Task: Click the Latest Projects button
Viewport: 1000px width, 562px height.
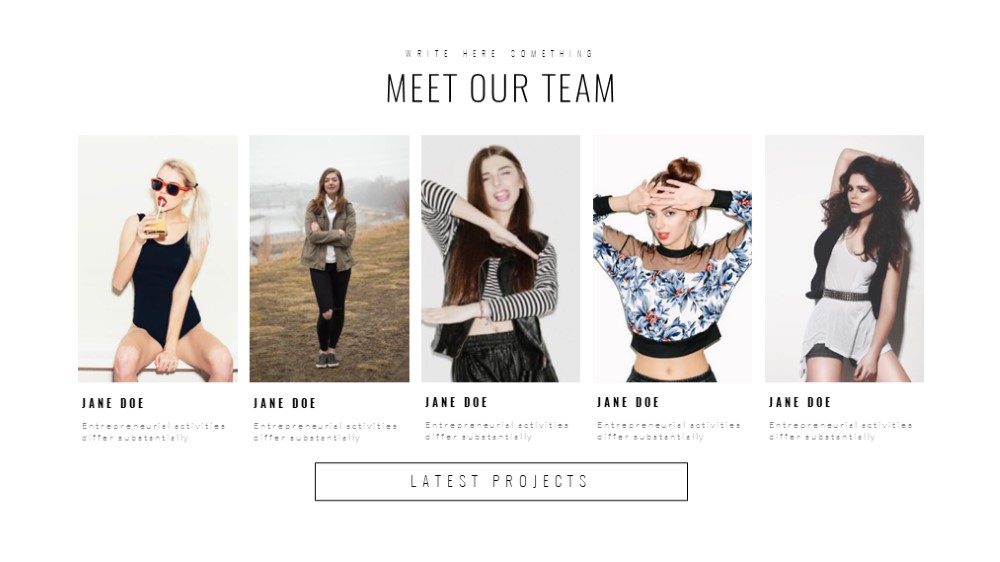Action: (501, 482)
